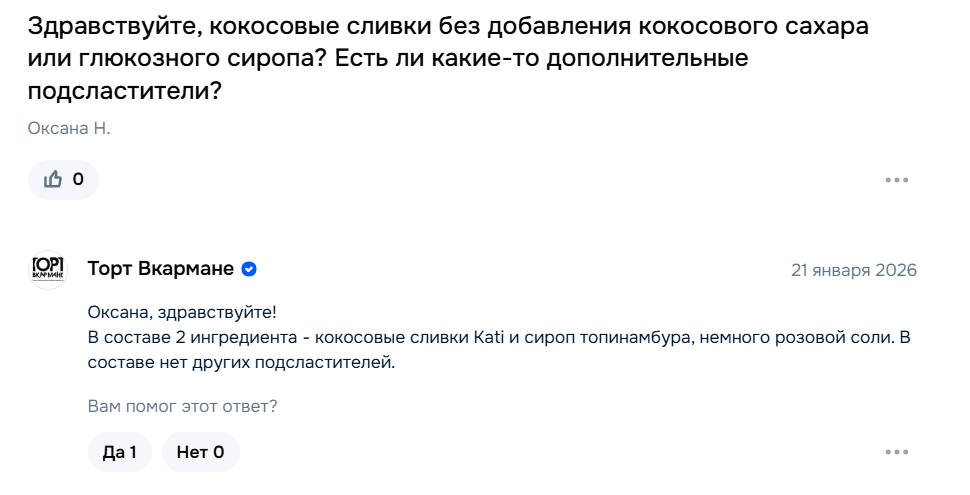This screenshot has height=495, width=970.
Task: Click the question's first line starting "Здравствуйте, кокосовые сливки"
Action: 448,27
